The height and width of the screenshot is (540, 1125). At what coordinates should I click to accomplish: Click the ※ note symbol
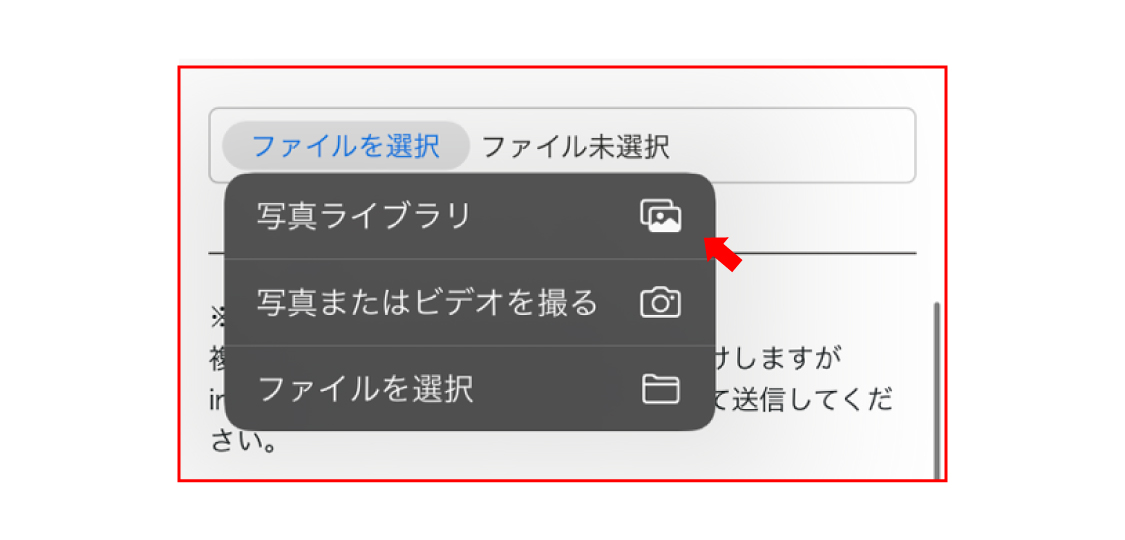pos(217,318)
